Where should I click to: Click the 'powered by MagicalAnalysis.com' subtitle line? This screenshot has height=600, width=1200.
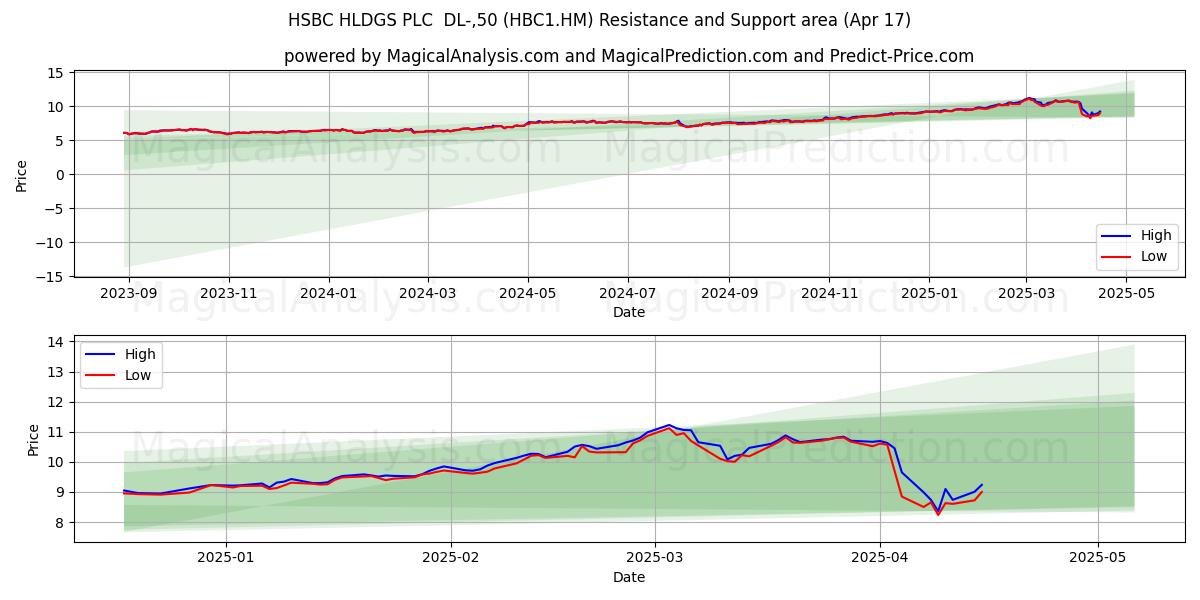tap(628, 56)
